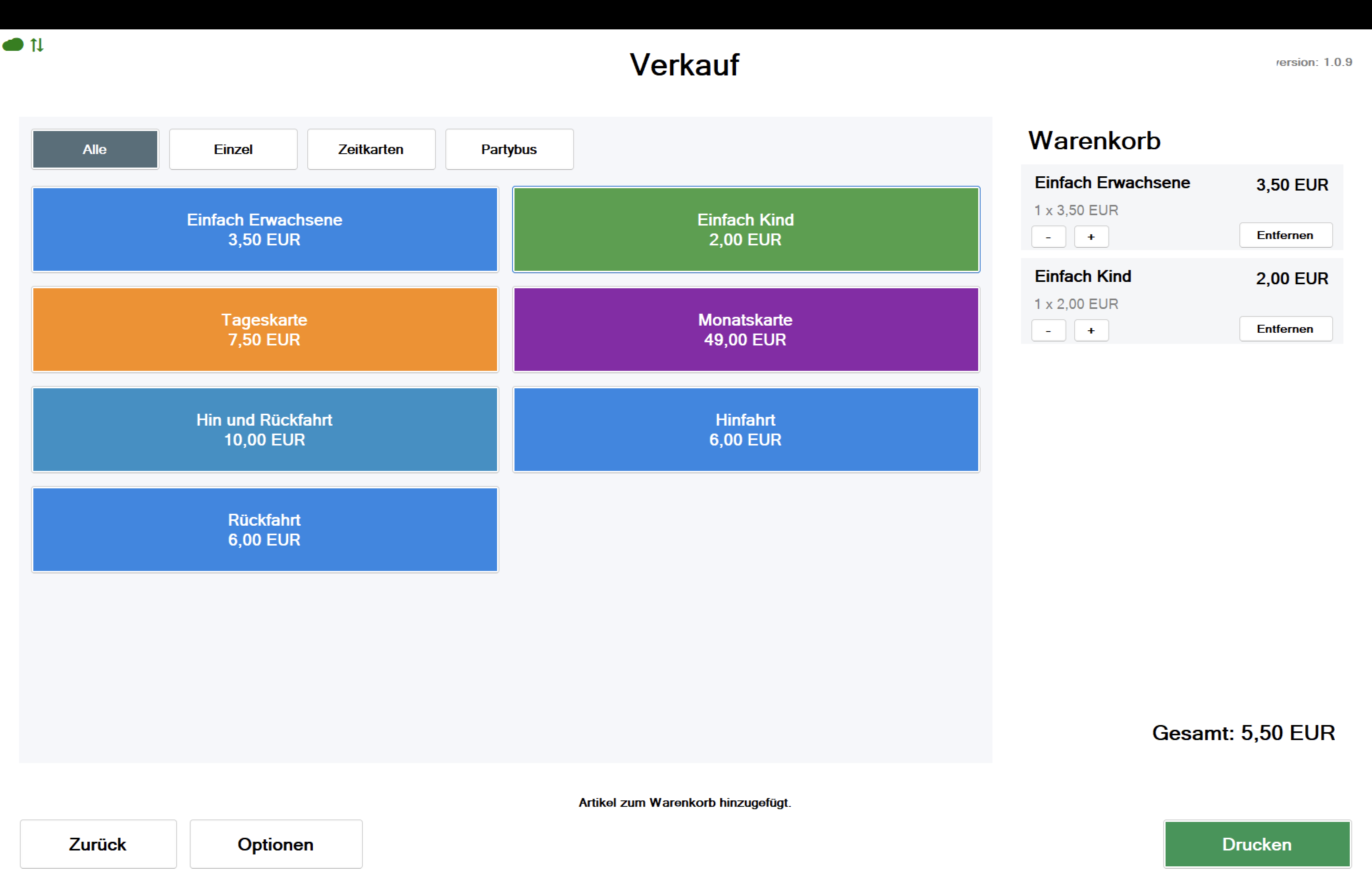Add Einfach Kind 2,00 EUR ticket
The width and height of the screenshot is (1372, 887).
746,229
